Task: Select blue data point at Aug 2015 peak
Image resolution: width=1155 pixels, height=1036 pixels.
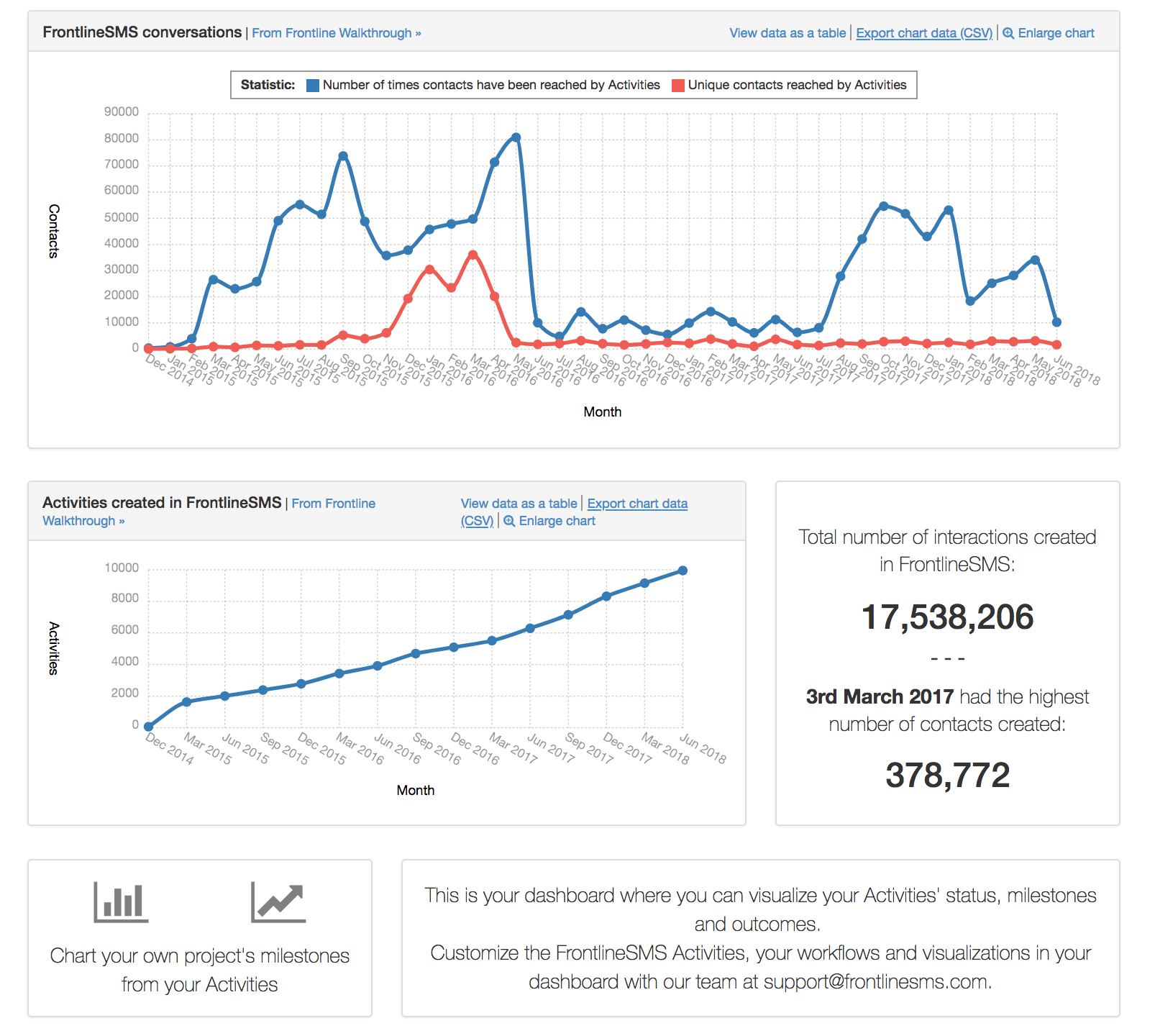Action: click(x=343, y=156)
